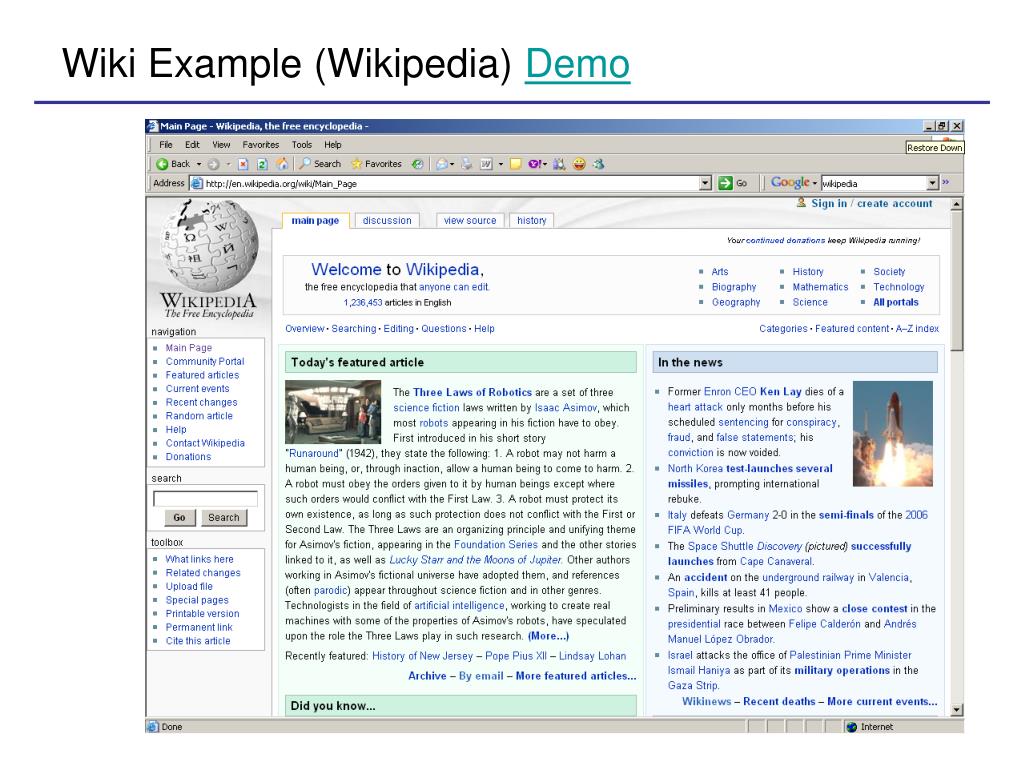Click the Back arrow icon

[x=162, y=164]
